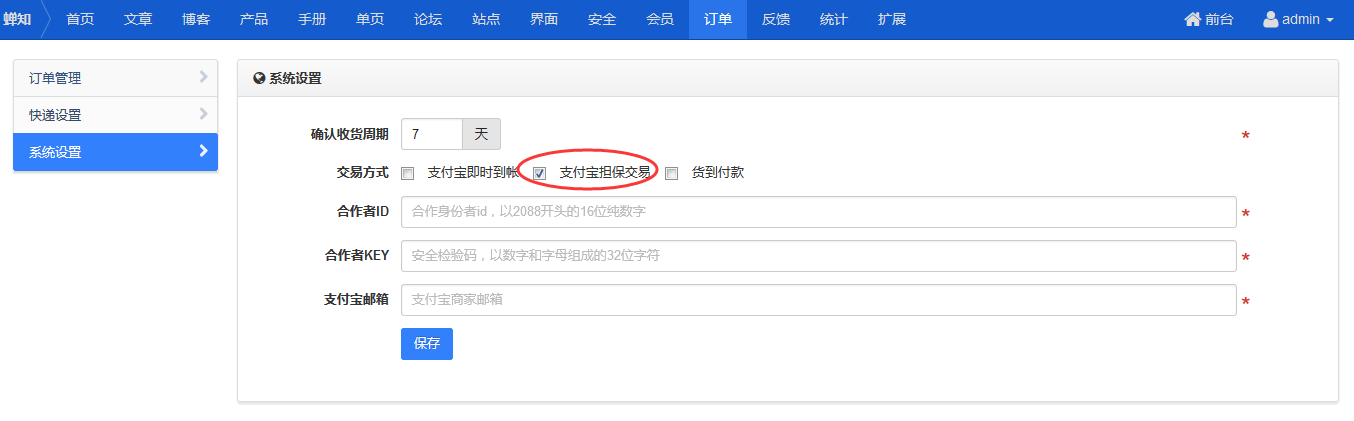Uncheck the 支付宝担保交易 checkbox
1354x421 pixels.
coord(539,173)
